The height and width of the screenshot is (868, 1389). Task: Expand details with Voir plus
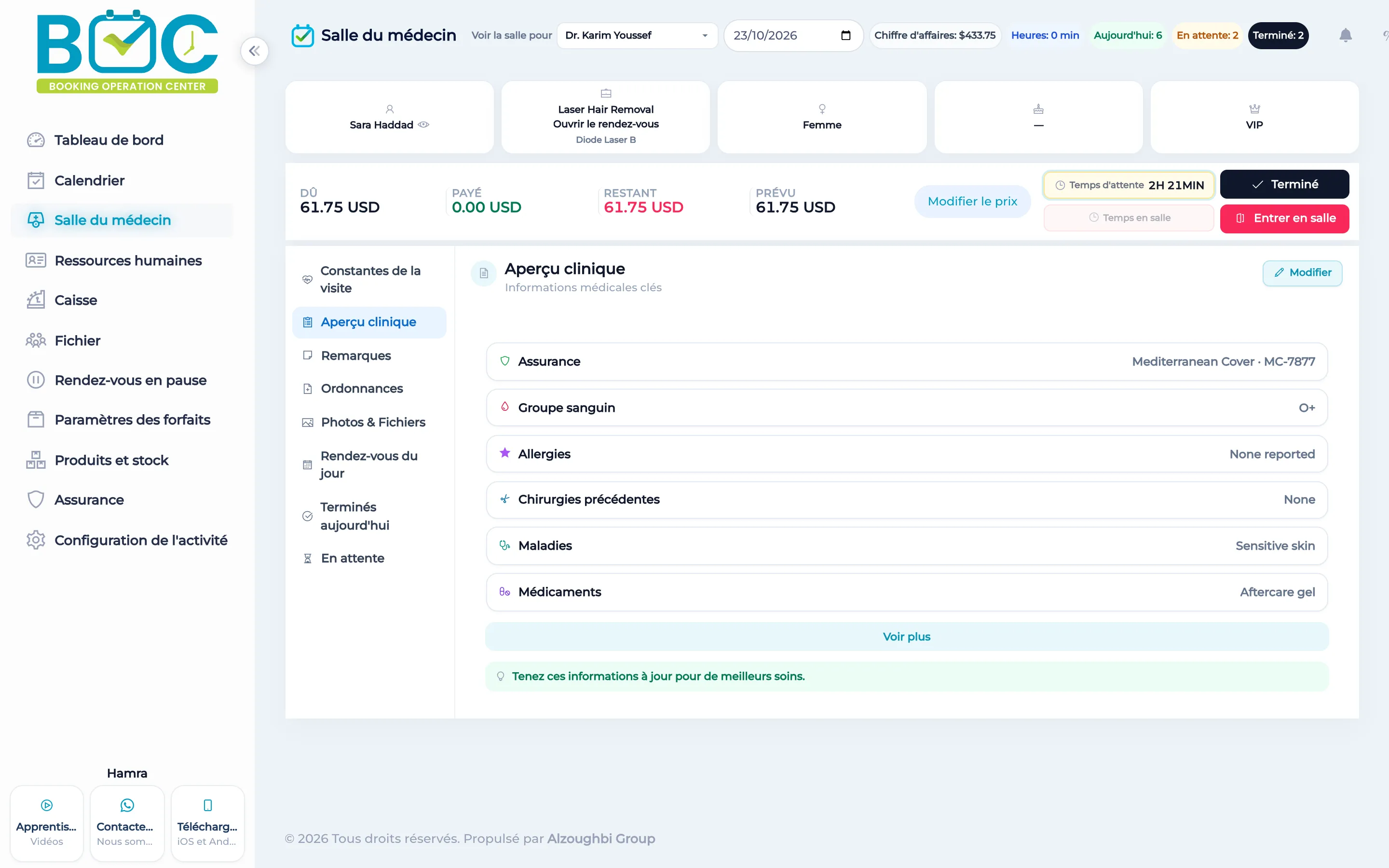906,637
